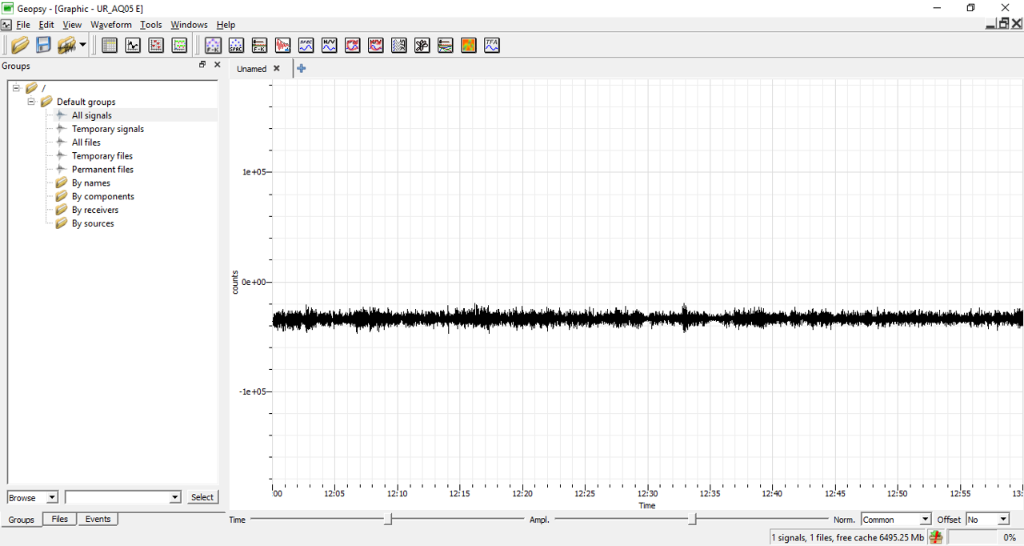Float the Groups panel using its dock icon
The width and height of the screenshot is (1024, 546).
point(202,65)
